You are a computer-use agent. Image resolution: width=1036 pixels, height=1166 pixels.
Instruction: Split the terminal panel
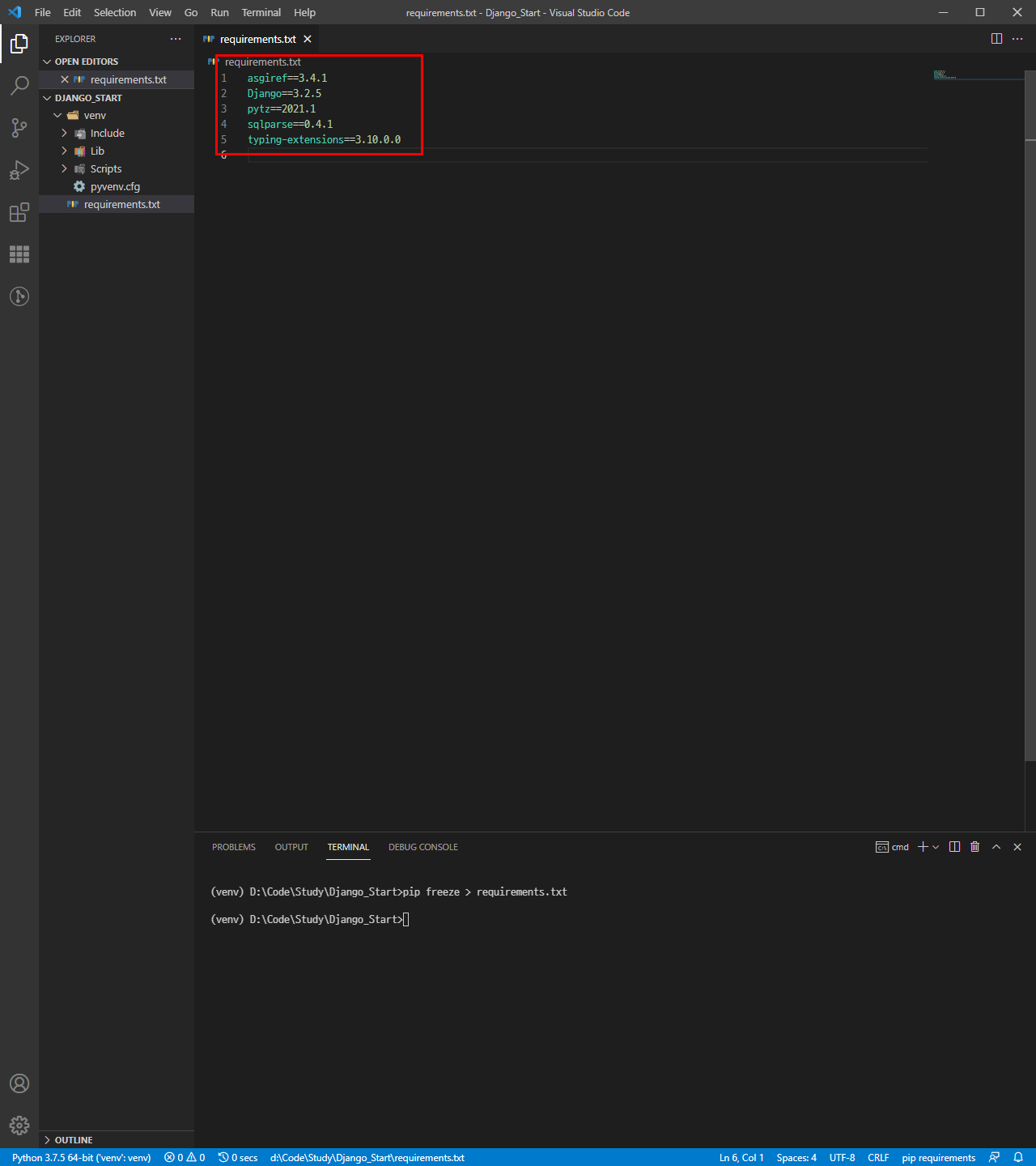[954, 847]
